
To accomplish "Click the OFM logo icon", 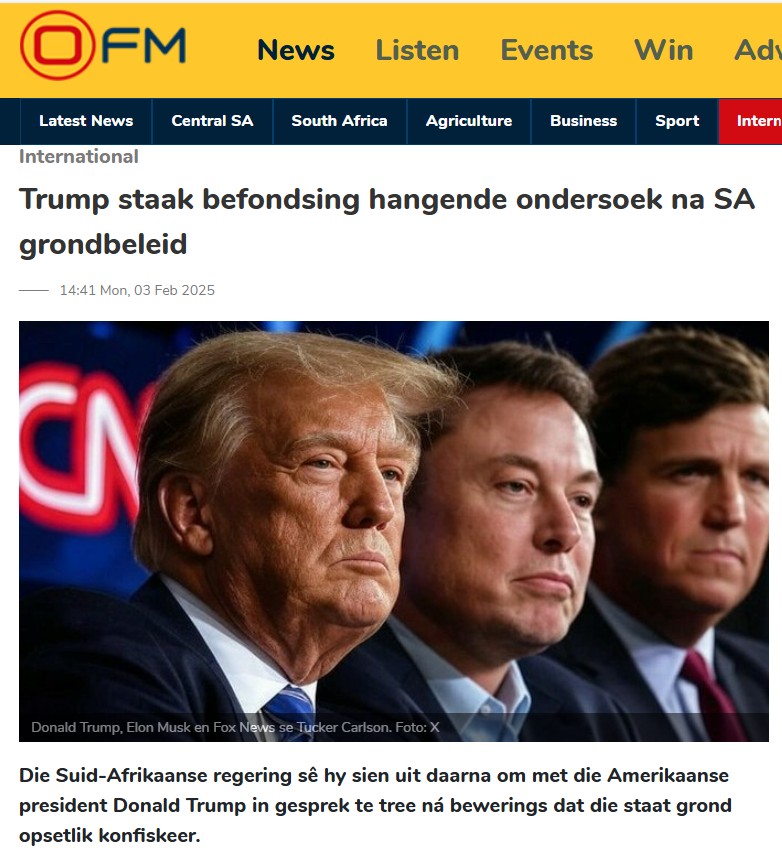I will point(102,46).
